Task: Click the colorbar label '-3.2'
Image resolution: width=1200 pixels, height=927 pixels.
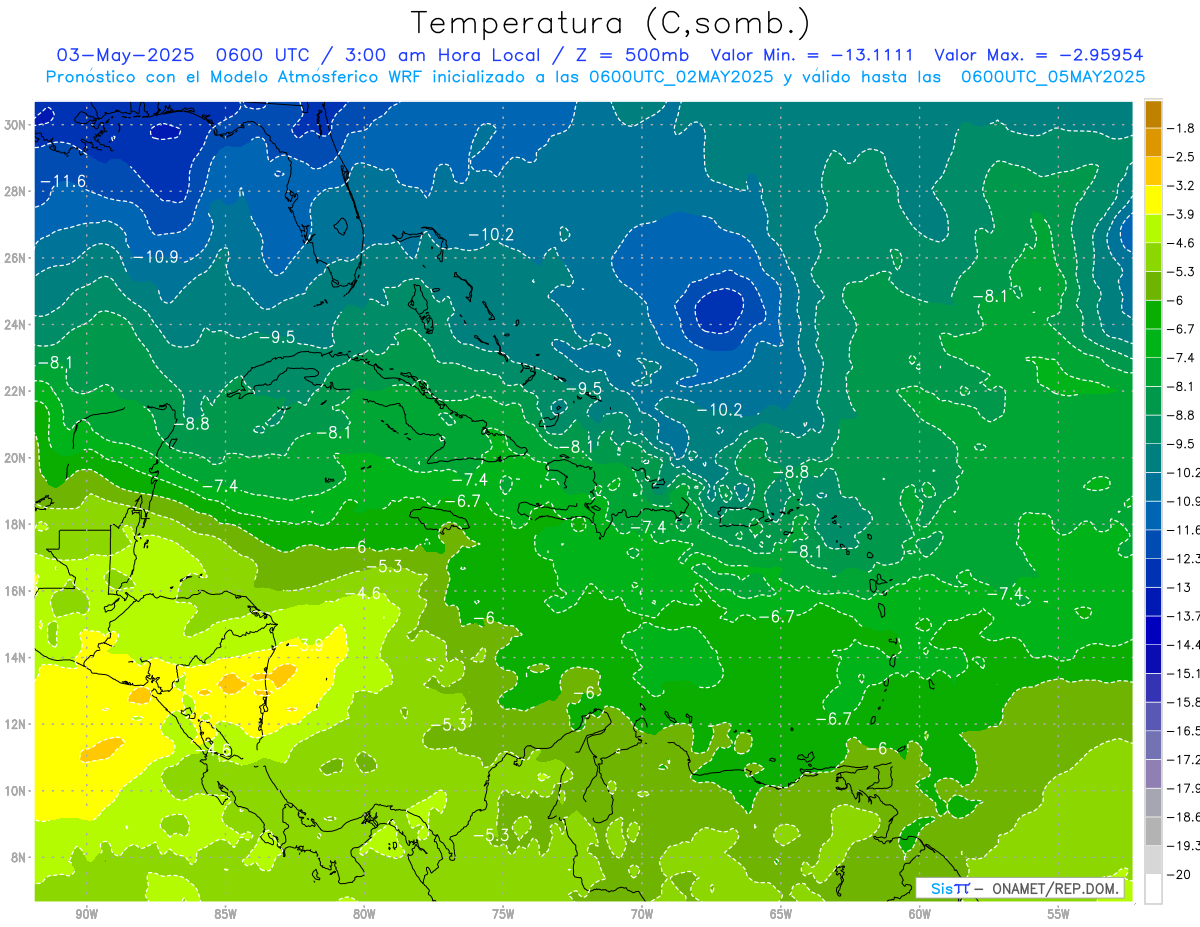Action: tap(1181, 186)
